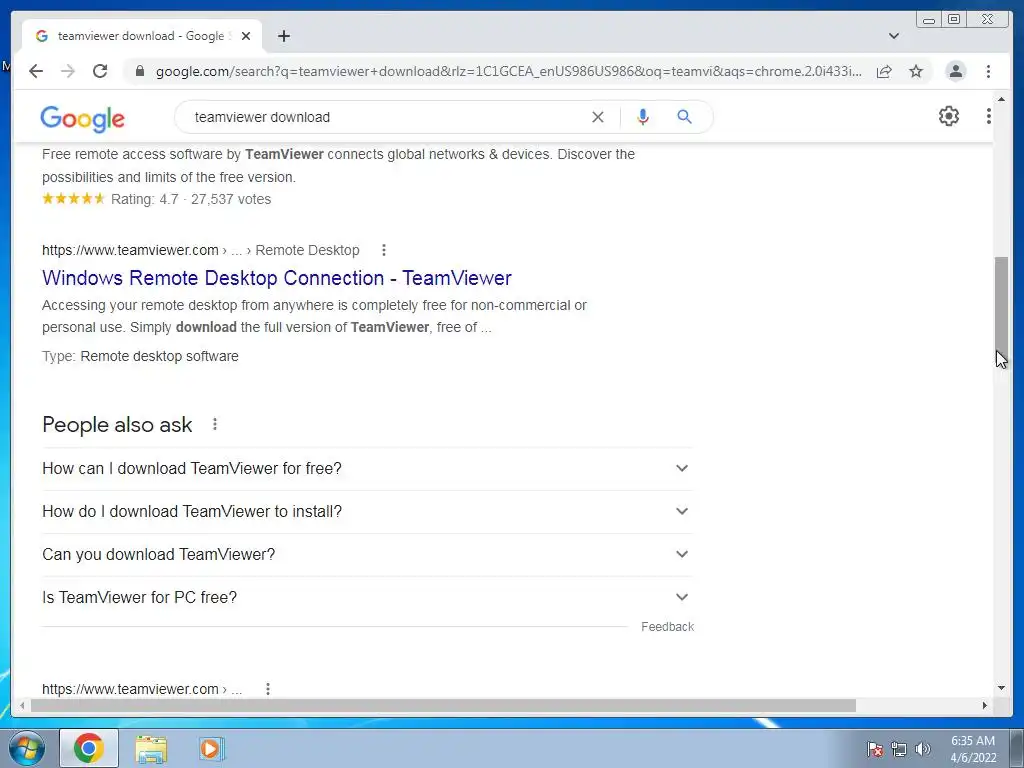Open the Action Center flag icon
Viewport: 1024px width, 768px height.
click(x=874, y=749)
